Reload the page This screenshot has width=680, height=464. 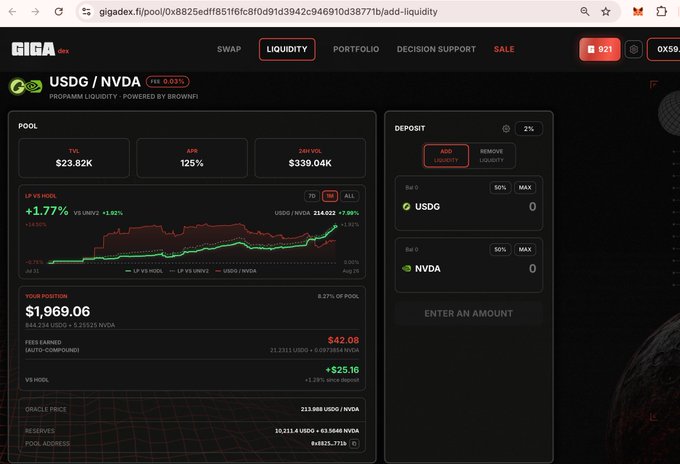click(x=59, y=12)
